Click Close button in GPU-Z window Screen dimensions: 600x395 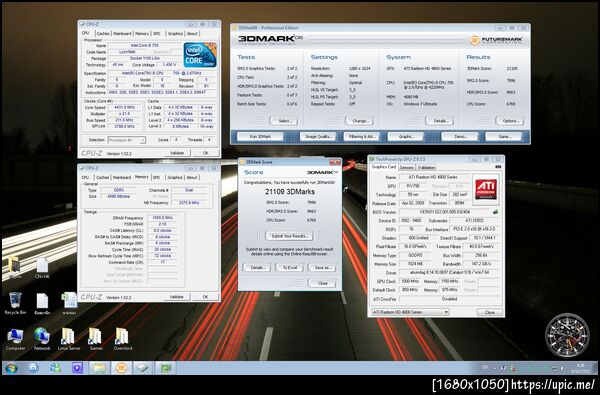[489, 312]
